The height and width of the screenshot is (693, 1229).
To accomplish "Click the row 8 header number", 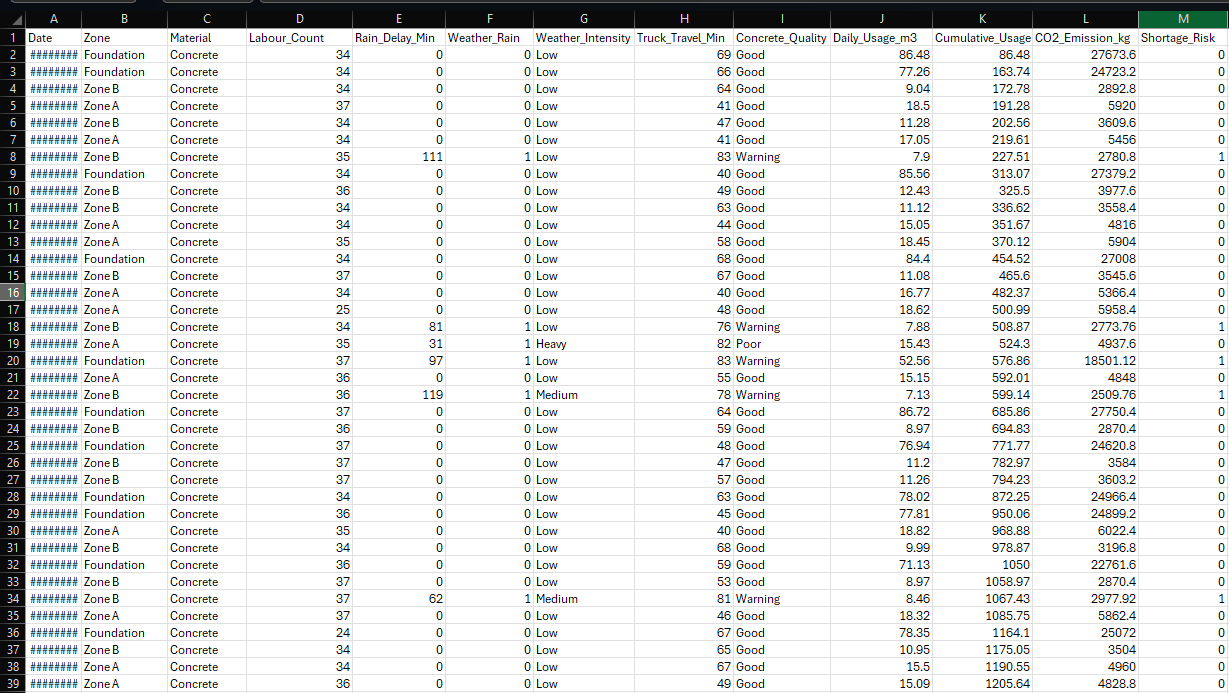I will (x=13, y=157).
